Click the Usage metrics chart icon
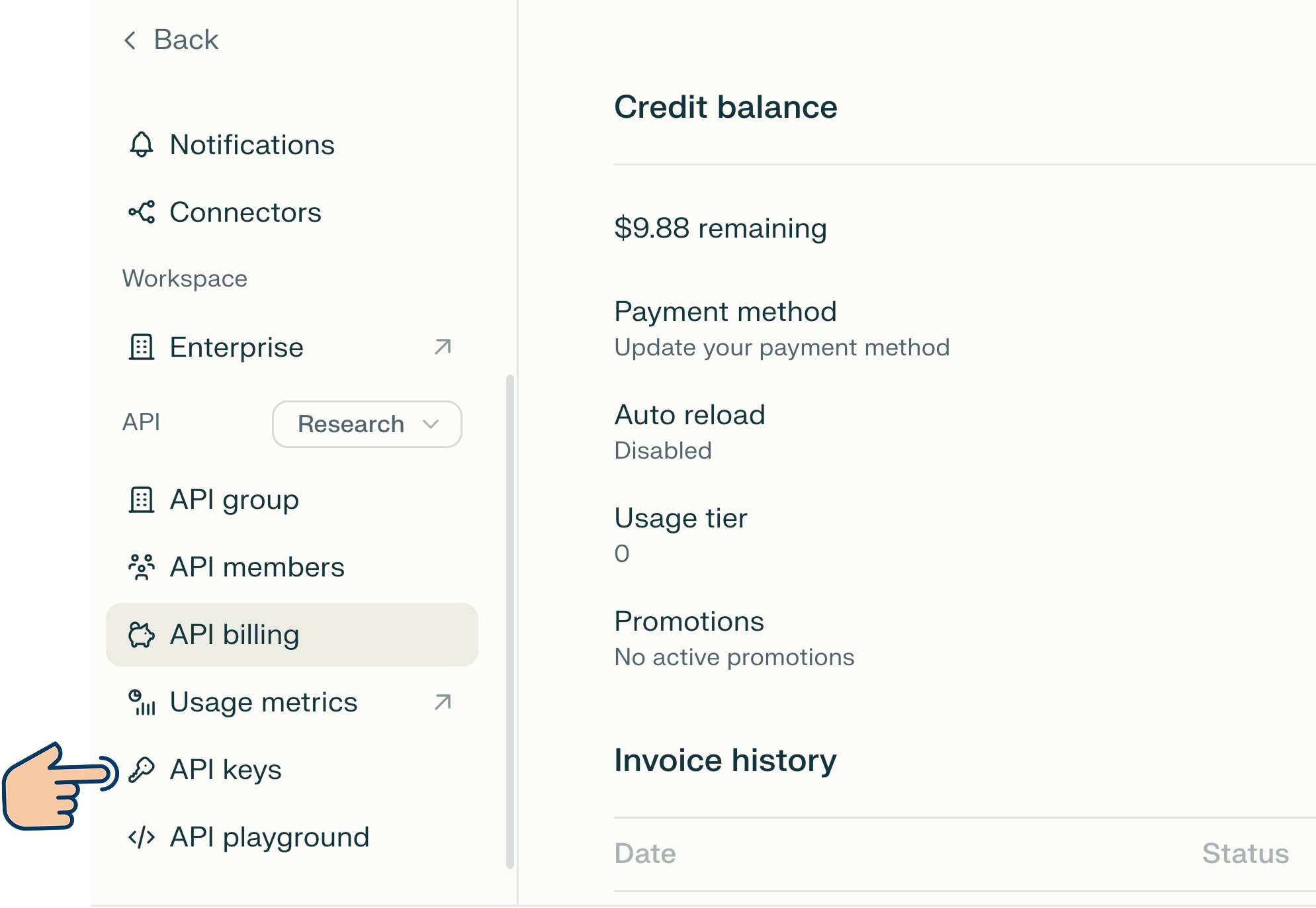The height and width of the screenshot is (908, 1316). click(x=141, y=702)
